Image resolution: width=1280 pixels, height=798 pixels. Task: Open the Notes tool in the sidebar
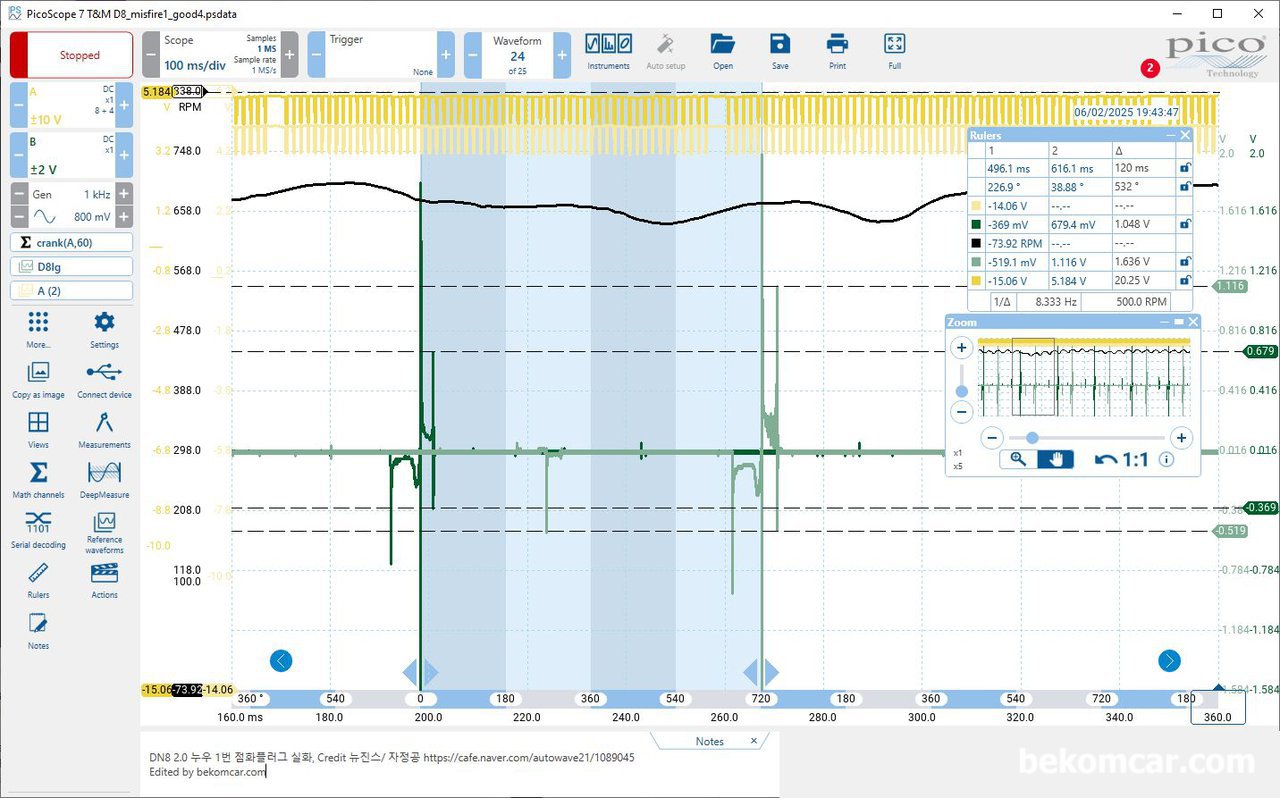[x=38, y=630]
